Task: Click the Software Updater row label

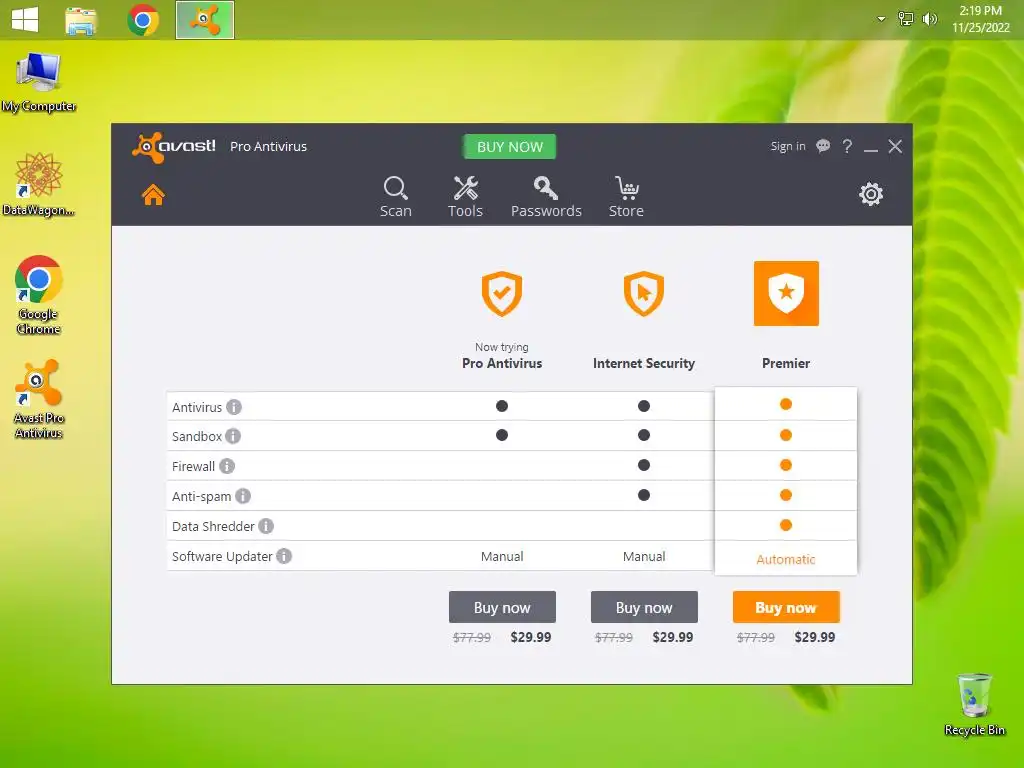Action: [x=221, y=556]
